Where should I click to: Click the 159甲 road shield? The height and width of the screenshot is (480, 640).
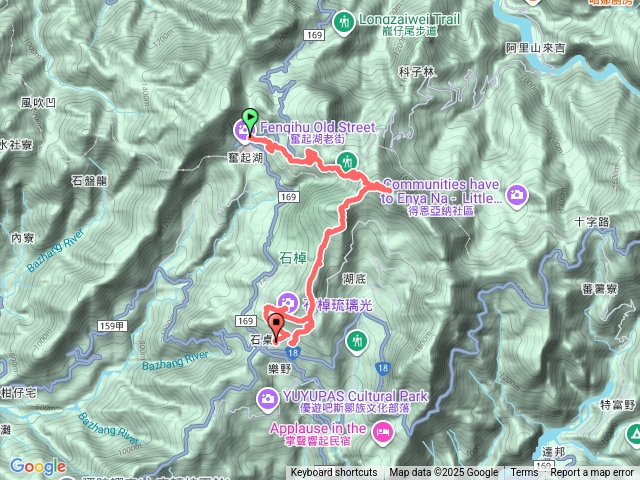pyautogui.click(x=112, y=326)
